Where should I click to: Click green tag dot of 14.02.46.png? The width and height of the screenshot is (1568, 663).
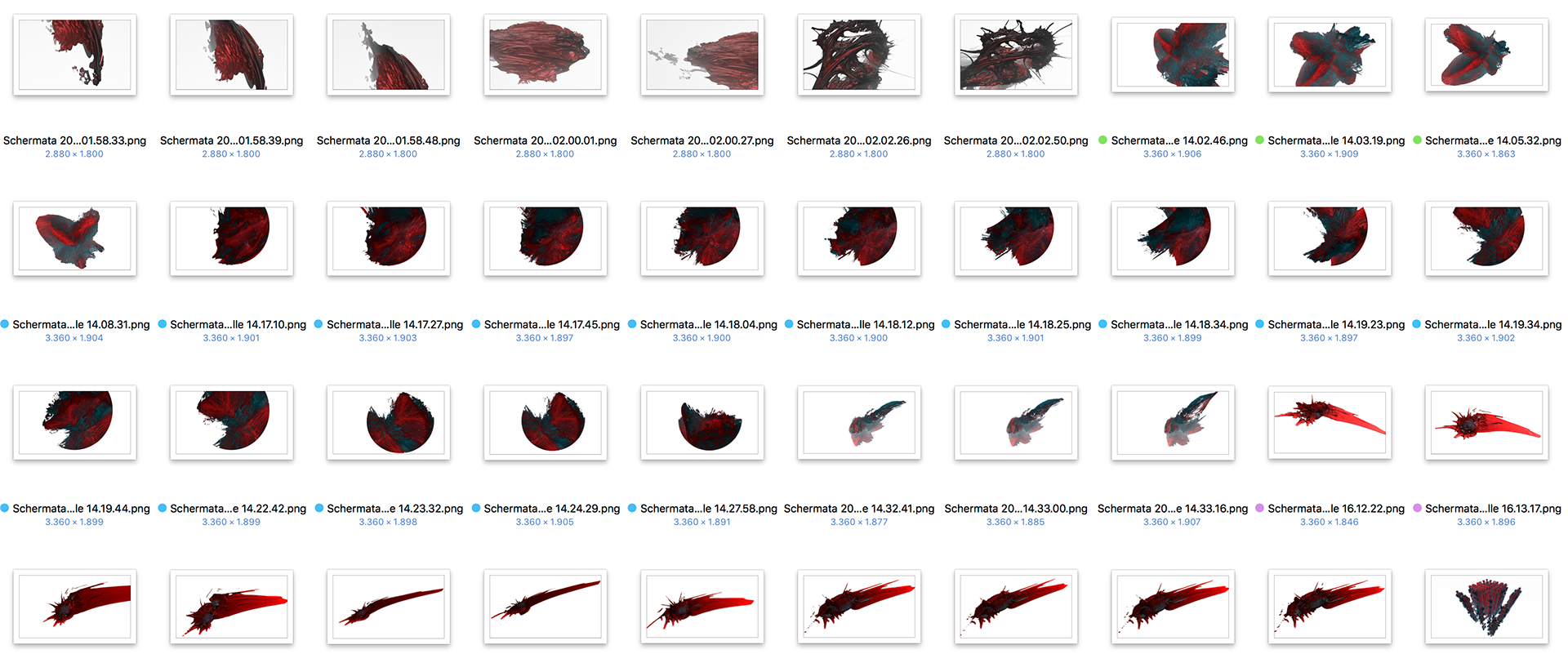[1102, 140]
